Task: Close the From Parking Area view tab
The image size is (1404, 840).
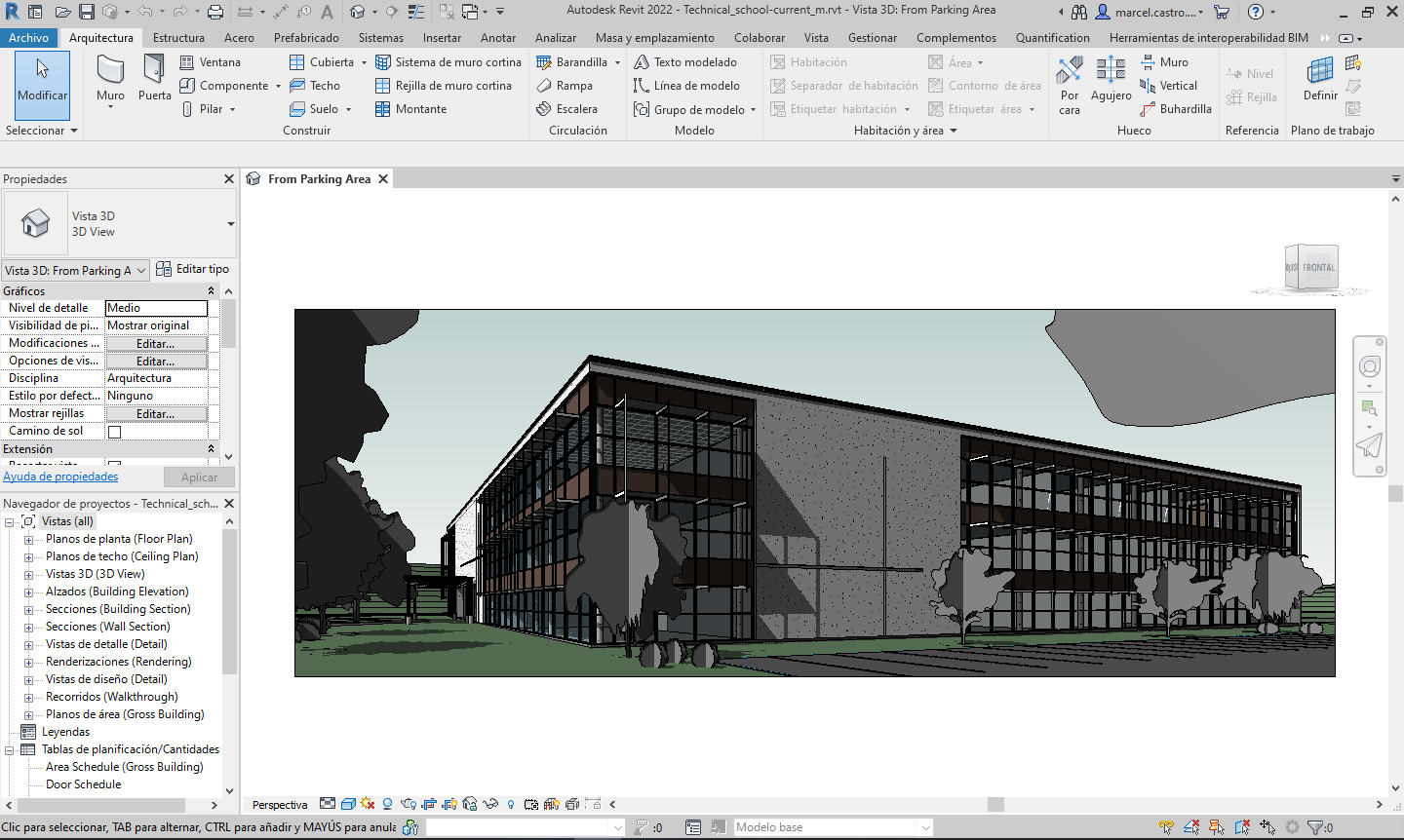Action: point(383,178)
